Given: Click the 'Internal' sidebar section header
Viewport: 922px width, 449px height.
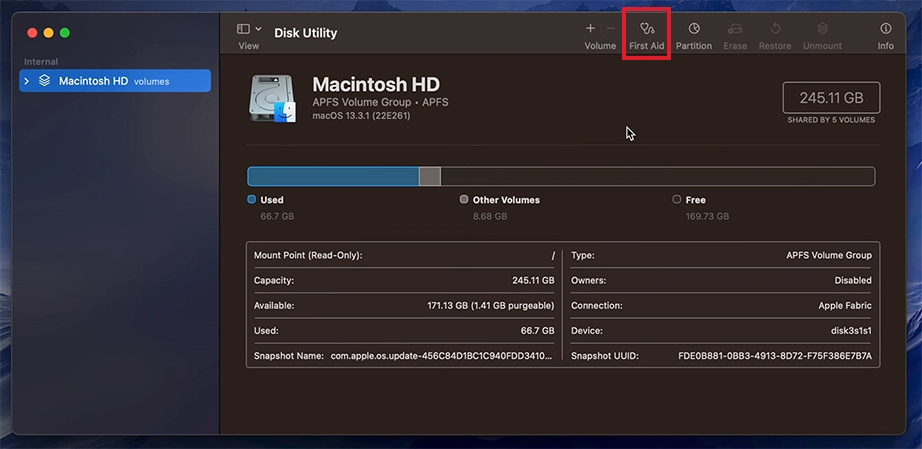Looking at the screenshot, I should coord(41,62).
